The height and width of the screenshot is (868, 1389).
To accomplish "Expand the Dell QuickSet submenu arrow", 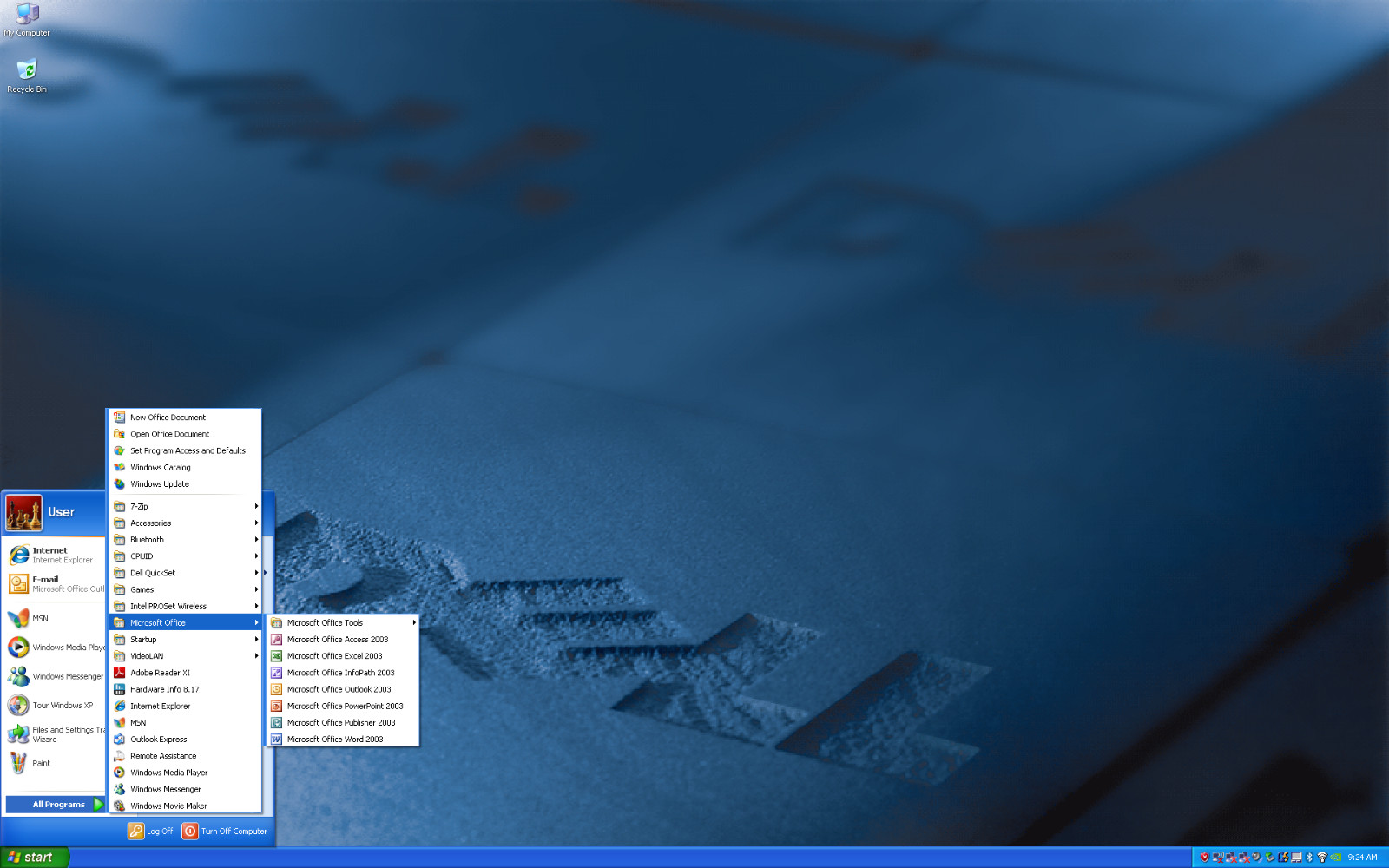I will point(256,573).
